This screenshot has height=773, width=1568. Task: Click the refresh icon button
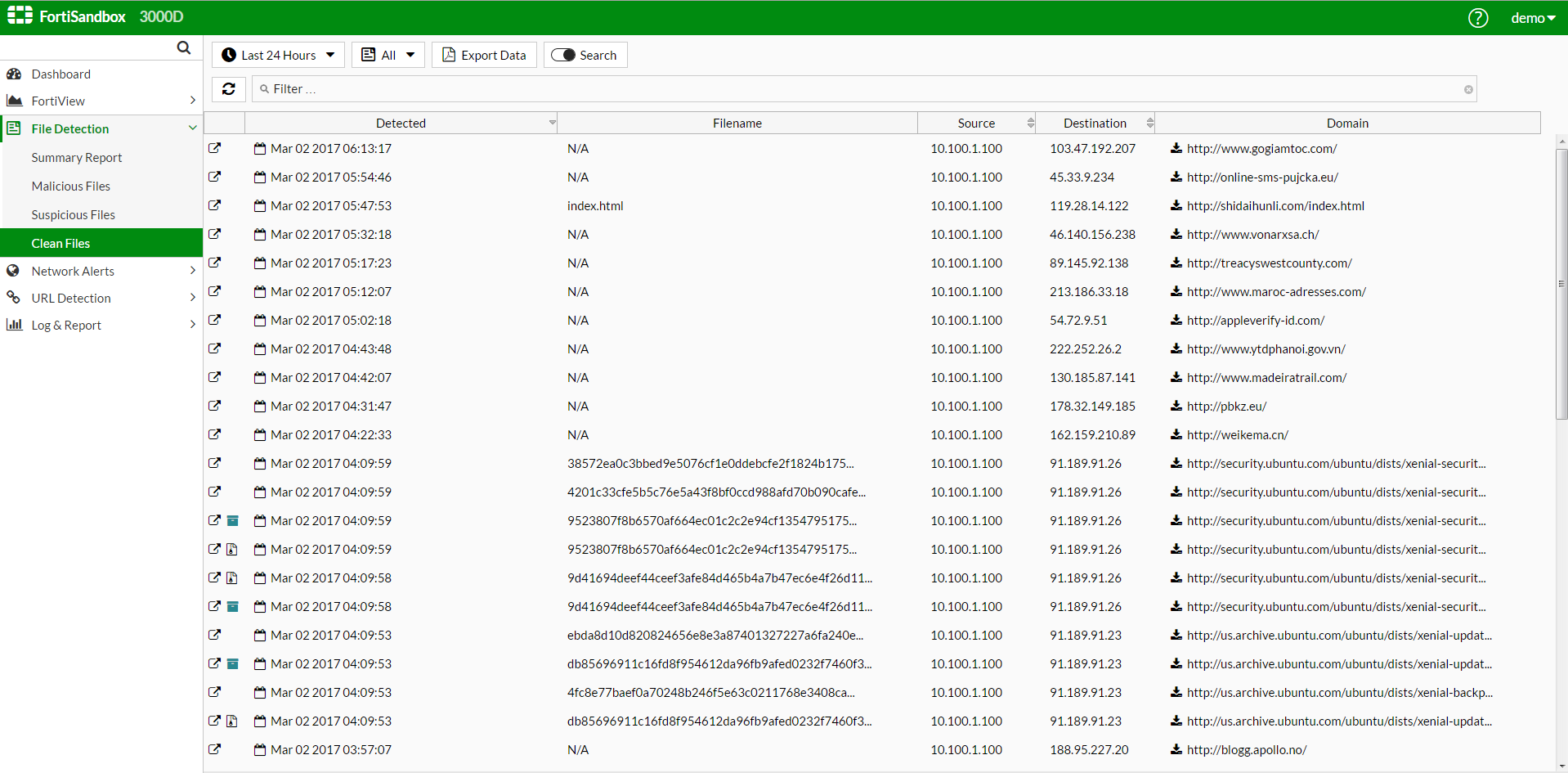[229, 88]
